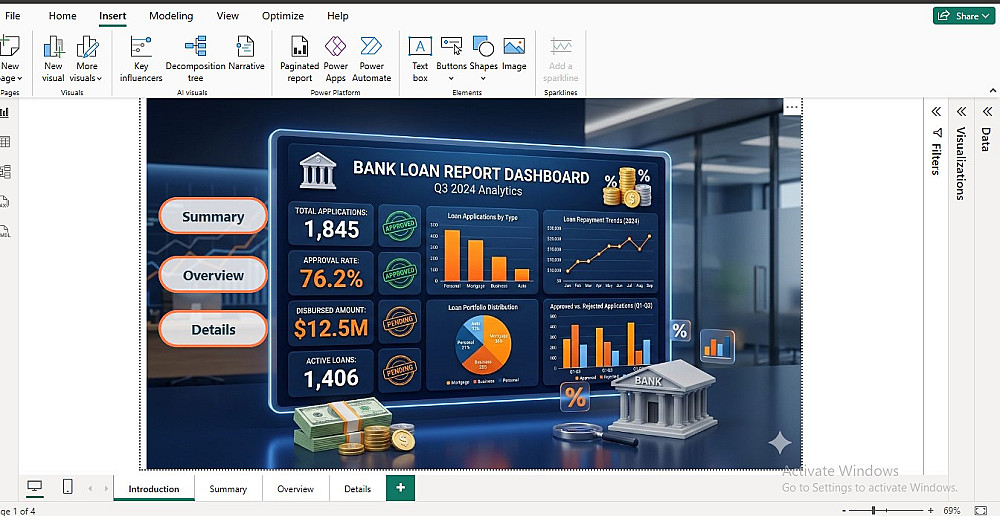Add a Power Apps visual

coord(335,59)
